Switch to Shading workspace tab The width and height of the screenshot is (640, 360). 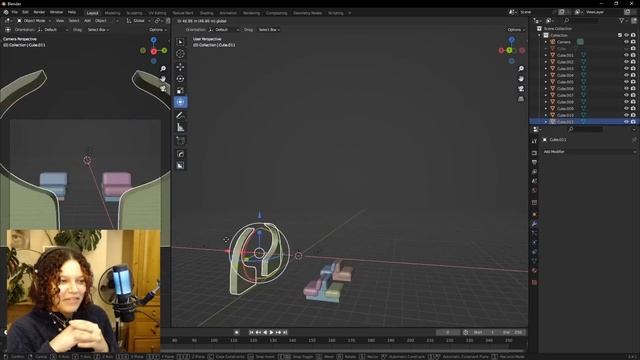pyautogui.click(x=207, y=13)
